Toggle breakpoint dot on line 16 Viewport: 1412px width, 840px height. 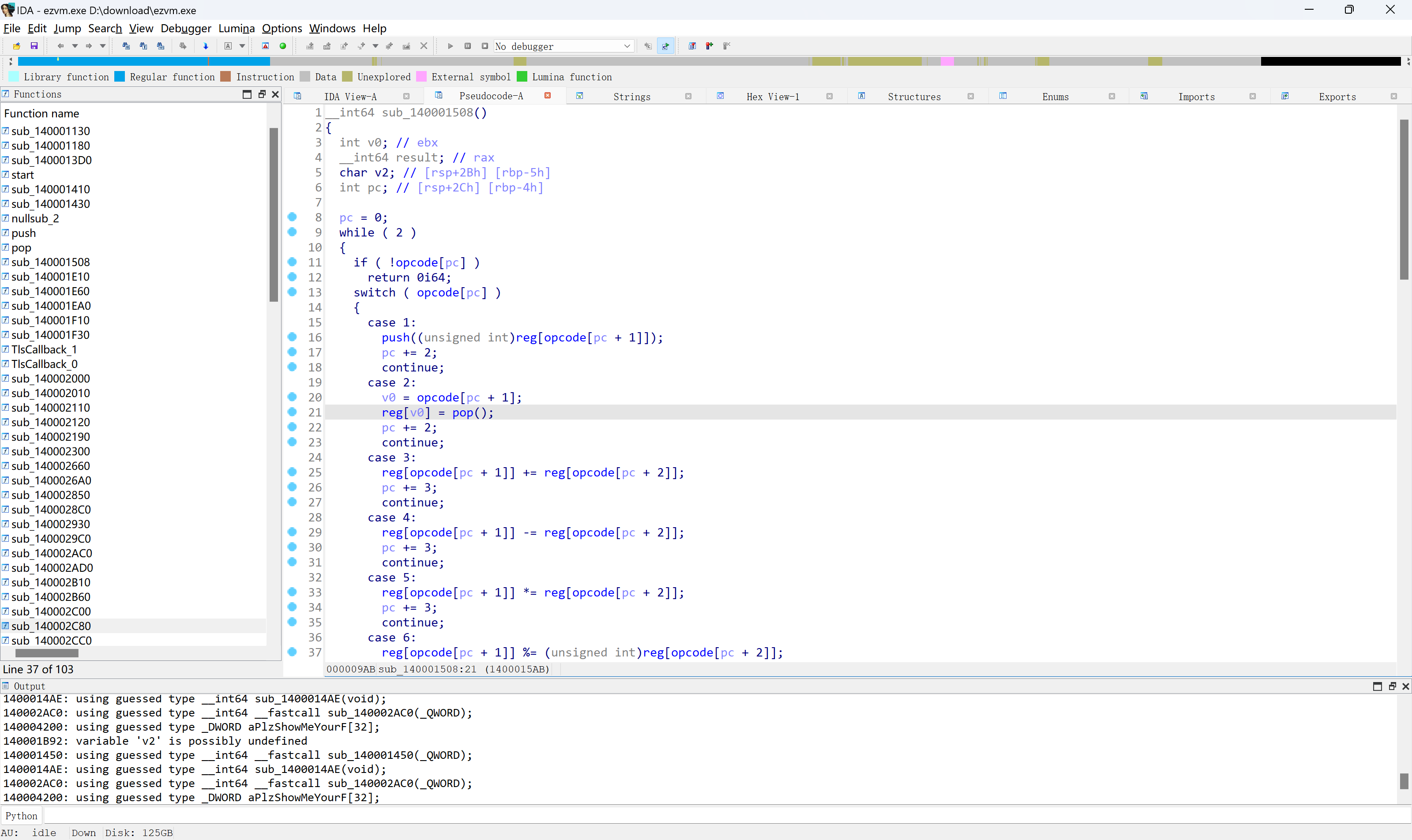(292, 337)
